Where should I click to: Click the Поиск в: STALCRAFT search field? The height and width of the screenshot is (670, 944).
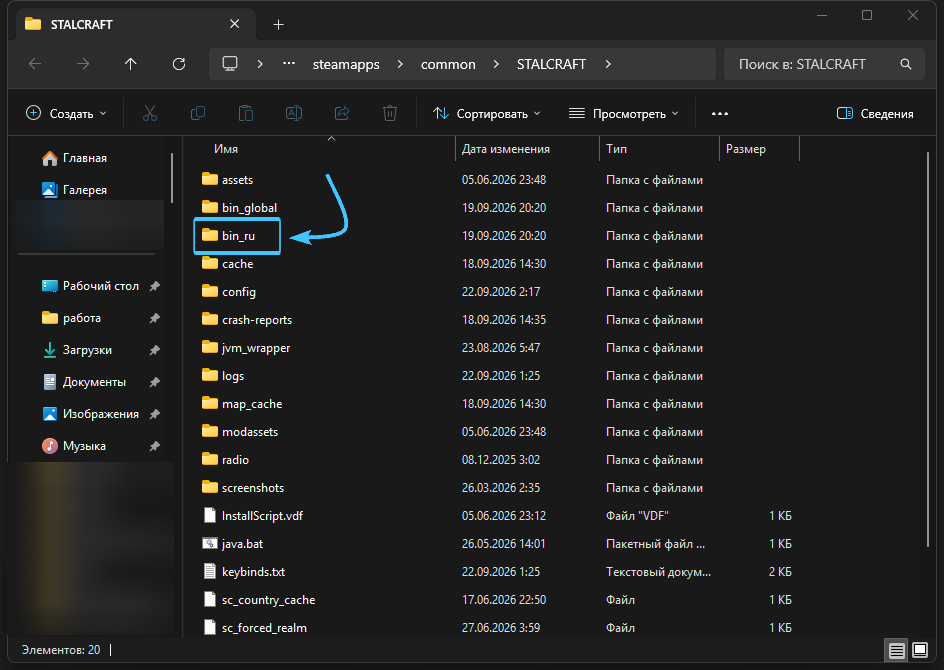[824, 64]
